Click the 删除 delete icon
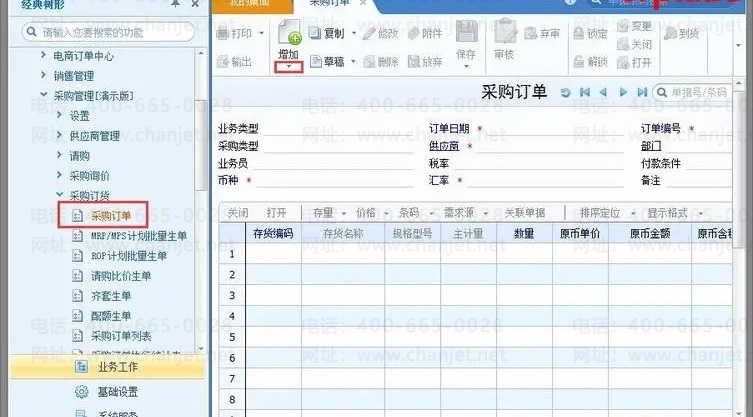 pos(369,61)
